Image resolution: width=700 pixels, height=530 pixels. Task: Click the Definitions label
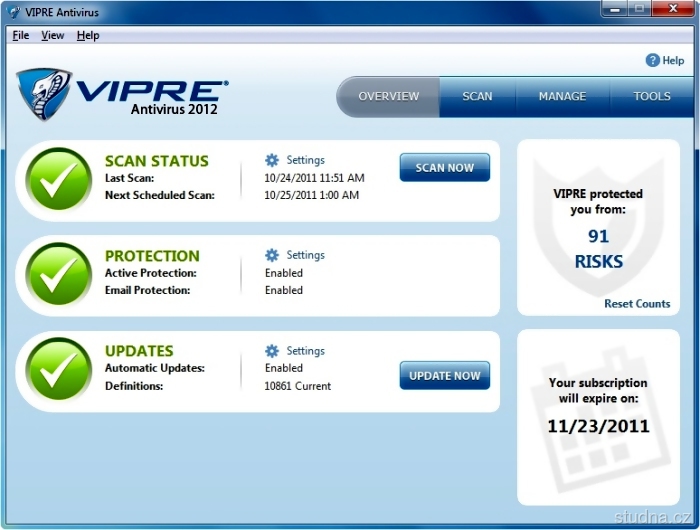(x=134, y=386)
